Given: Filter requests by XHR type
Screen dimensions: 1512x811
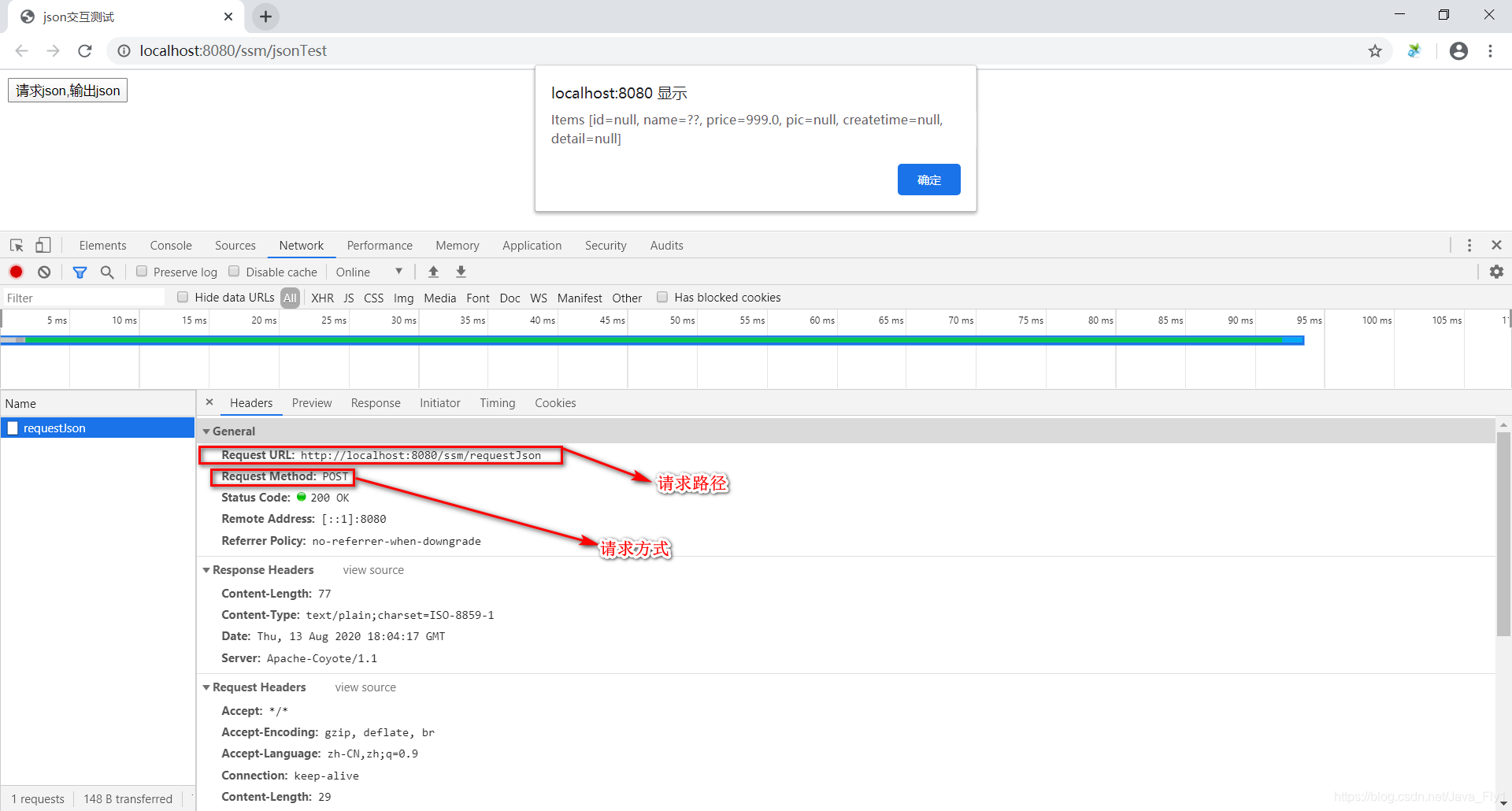Looking at the screenshot, I should [322, 298].
